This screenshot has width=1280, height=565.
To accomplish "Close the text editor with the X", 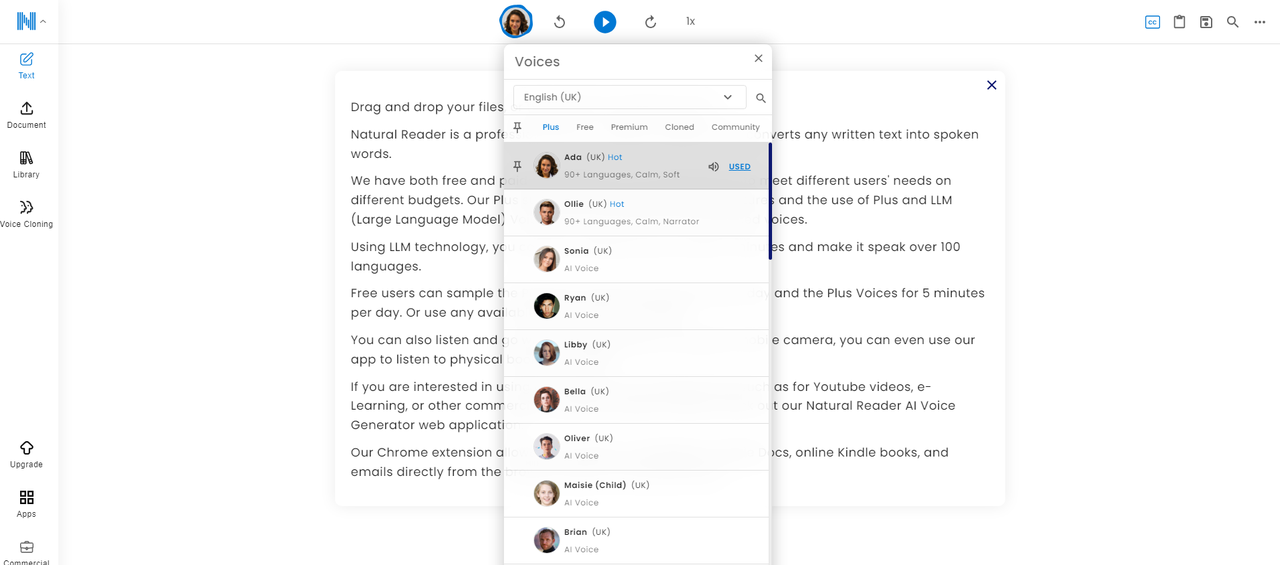I will pos(992,85).
